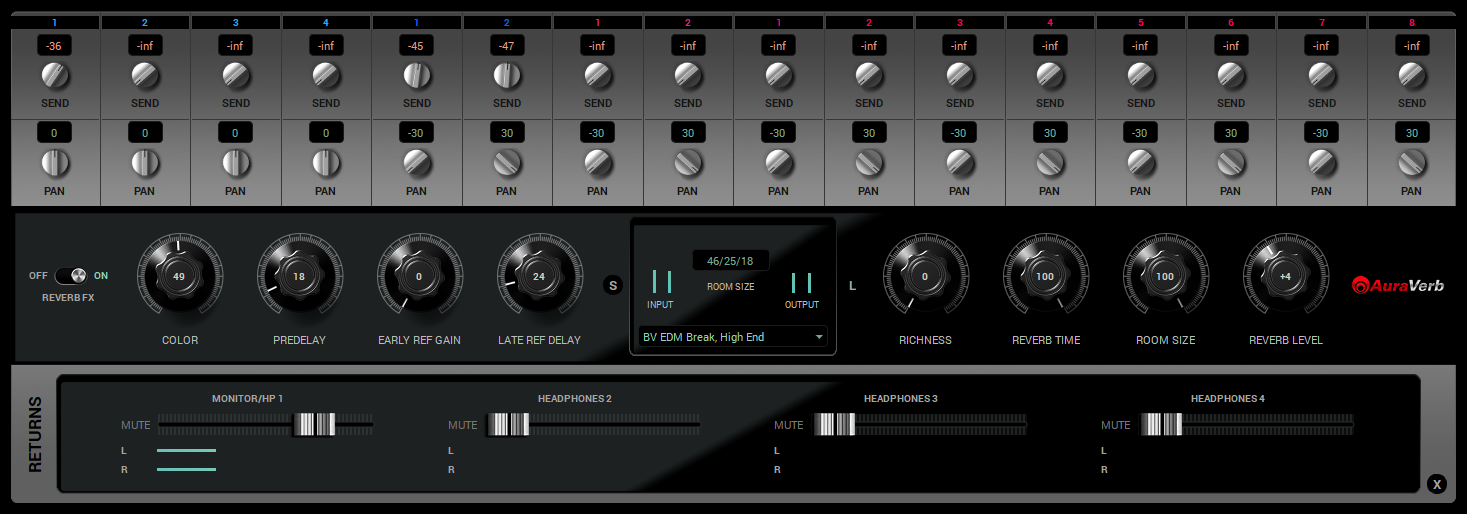The image size is (1467, 514).
Task: Click the Send knob under the -36 value
Action: 55,76
